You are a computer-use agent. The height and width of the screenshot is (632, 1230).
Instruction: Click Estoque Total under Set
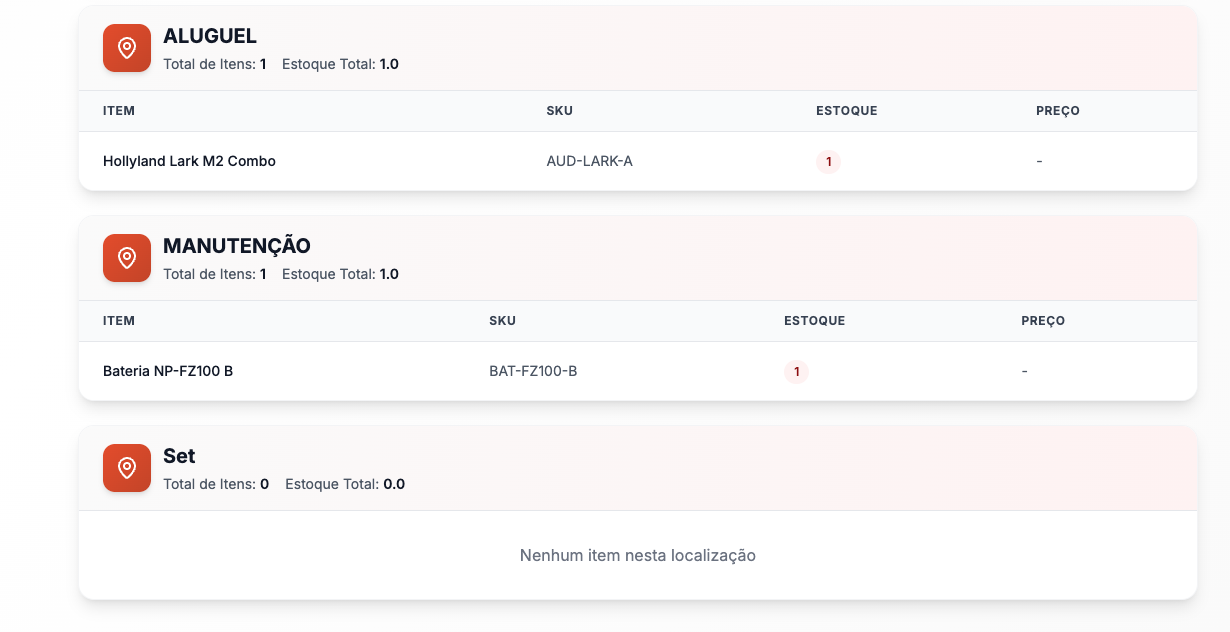click(x=345, y=484)
